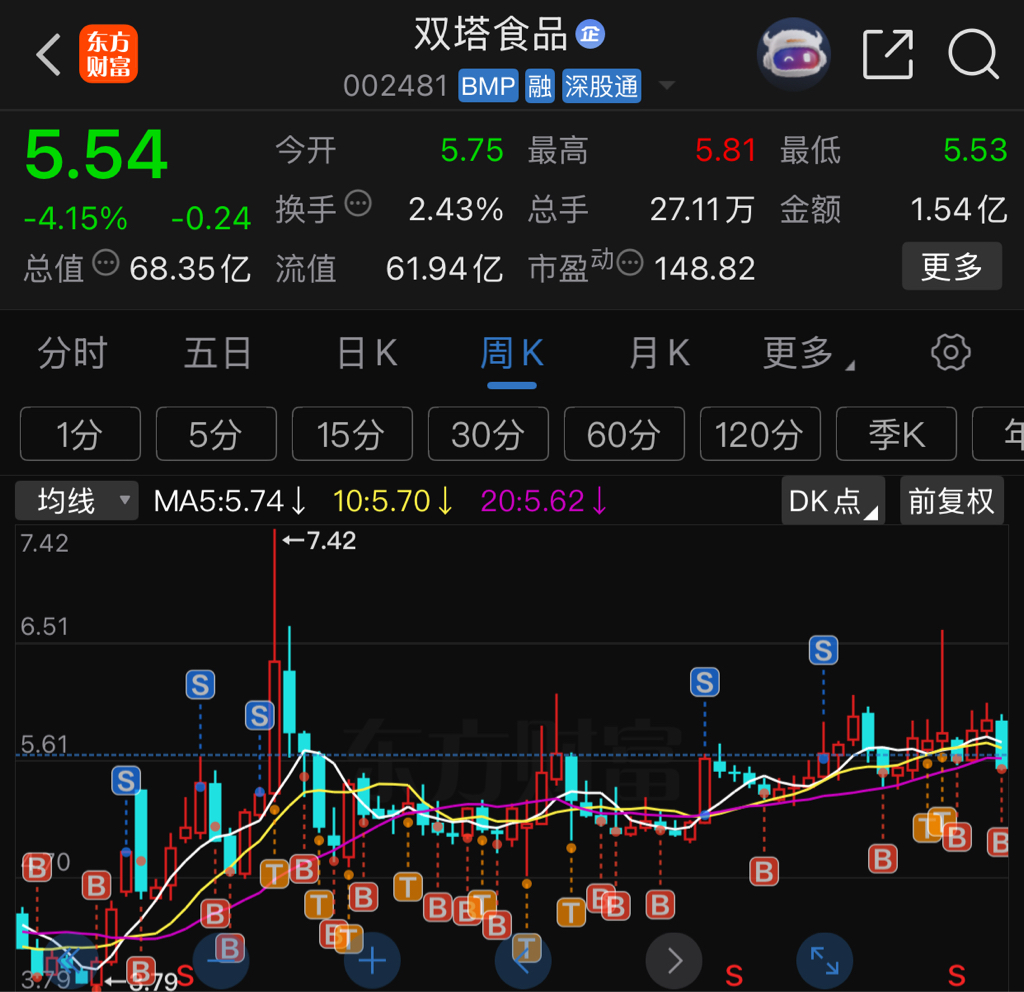Share this stock page
This screenshot has width=1024, height=992.
pos(888,54)
